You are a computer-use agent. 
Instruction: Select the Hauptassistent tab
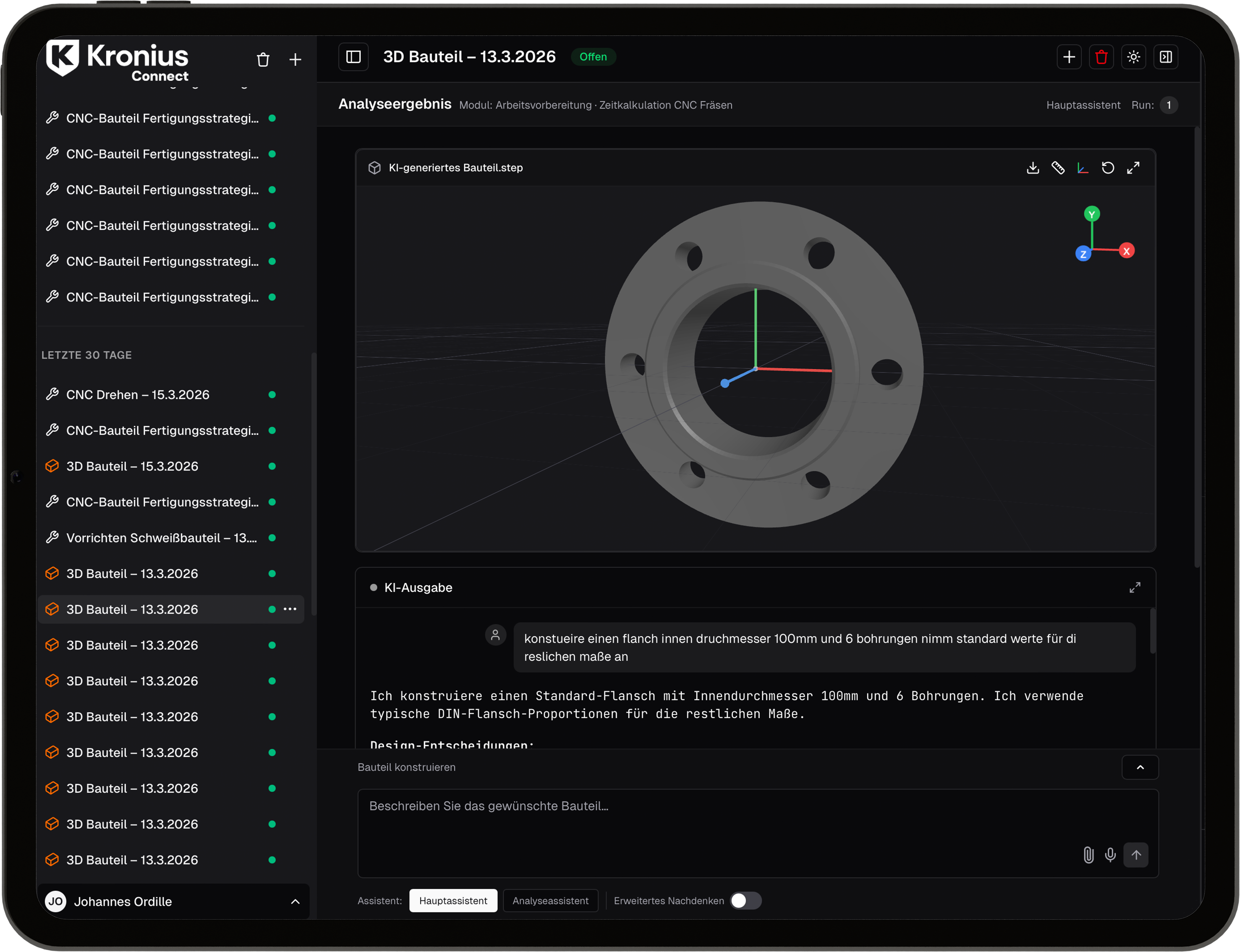pyautogui.click(x=453, y=900)
